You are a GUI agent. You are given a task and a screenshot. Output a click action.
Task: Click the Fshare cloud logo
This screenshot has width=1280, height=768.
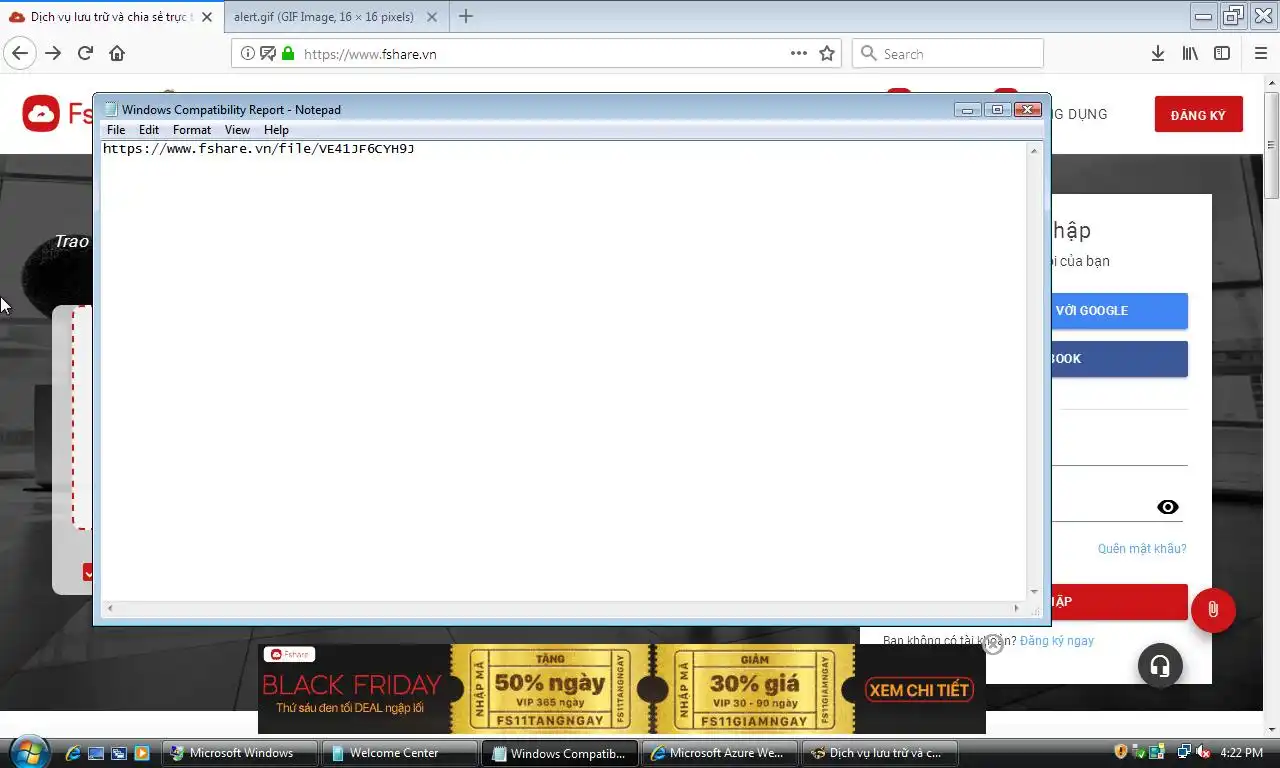[41, 114]
